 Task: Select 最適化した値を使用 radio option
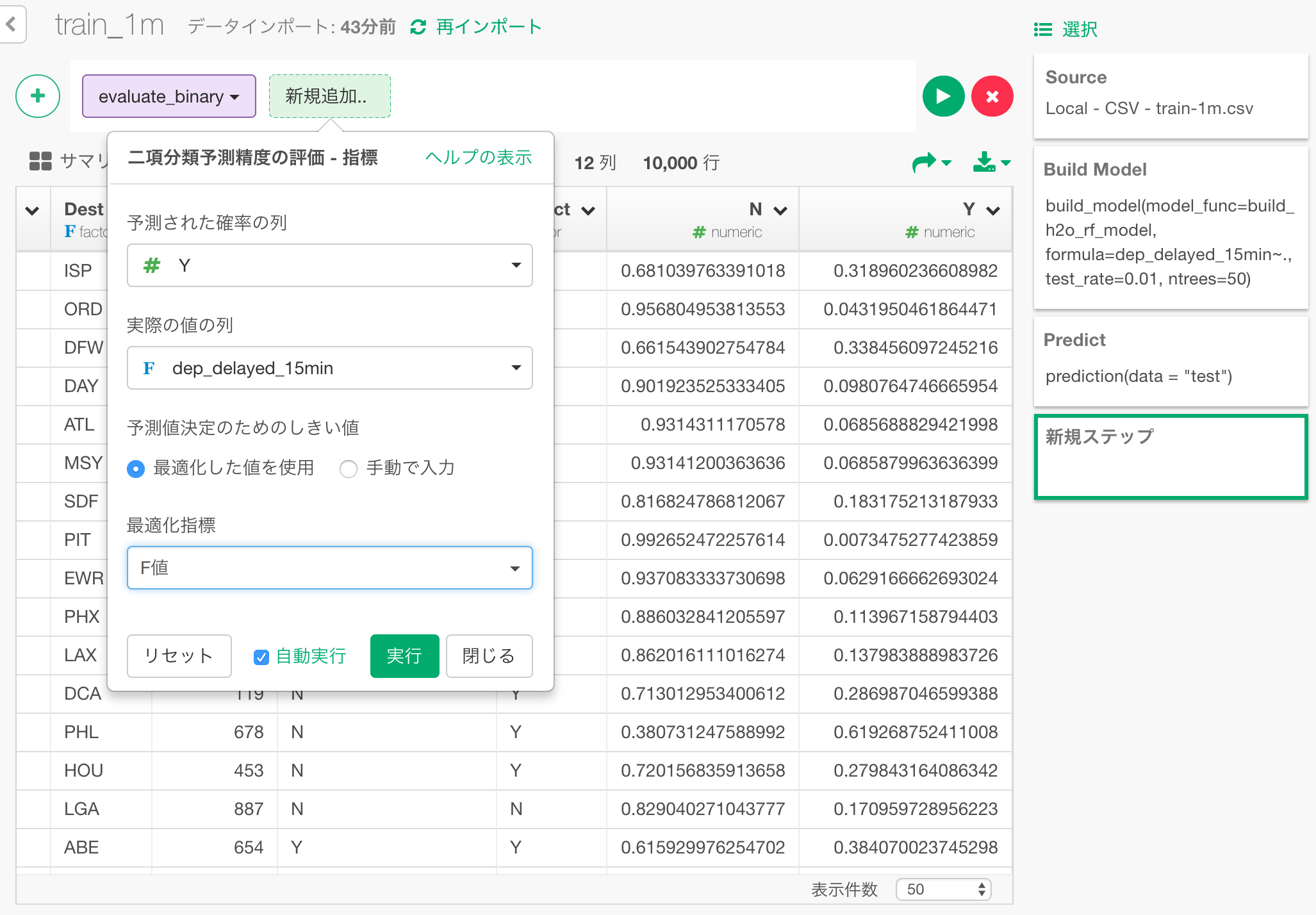(136, 469)
